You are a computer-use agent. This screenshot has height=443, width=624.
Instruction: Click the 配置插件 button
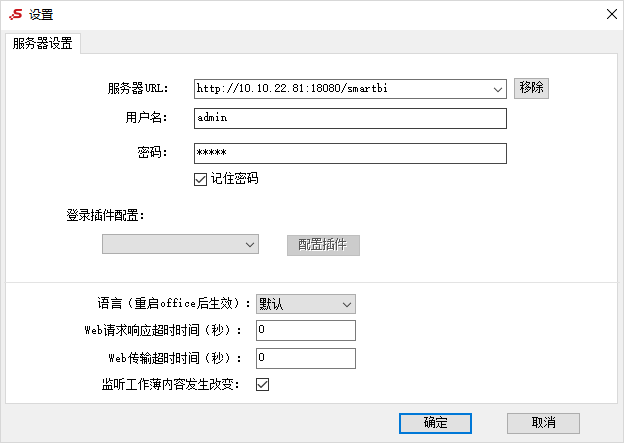click(323, 245)
